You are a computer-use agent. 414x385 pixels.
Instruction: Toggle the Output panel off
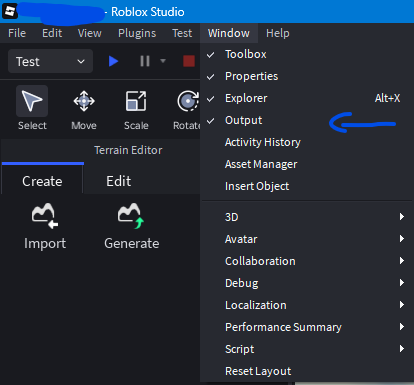pyautogui.click(x=307, y=120)
